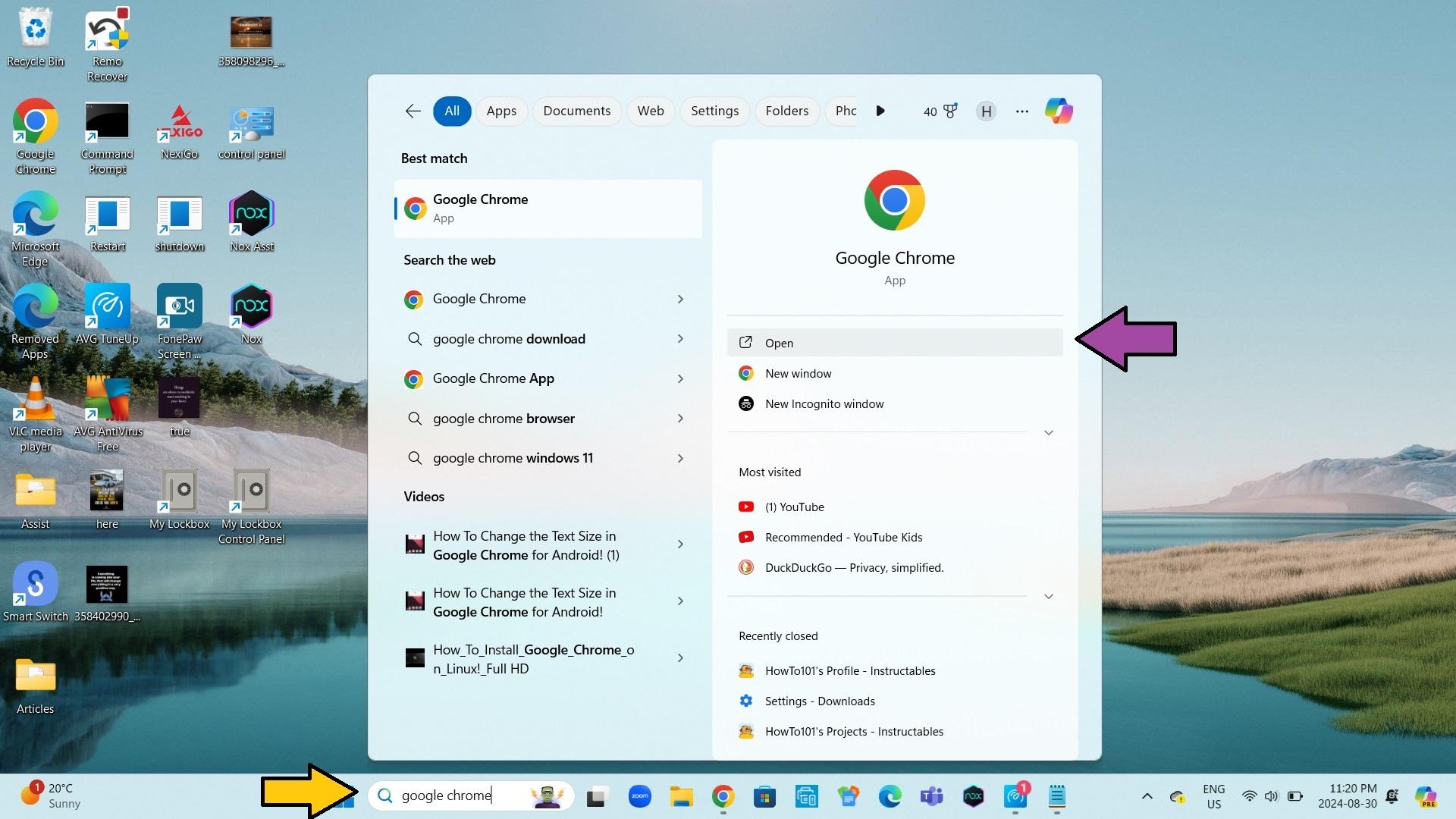Image resolution: width=1456 pixels, height=819 pixels.
Task: Open the 358098296_ image file on desktop
Action: 251,41
